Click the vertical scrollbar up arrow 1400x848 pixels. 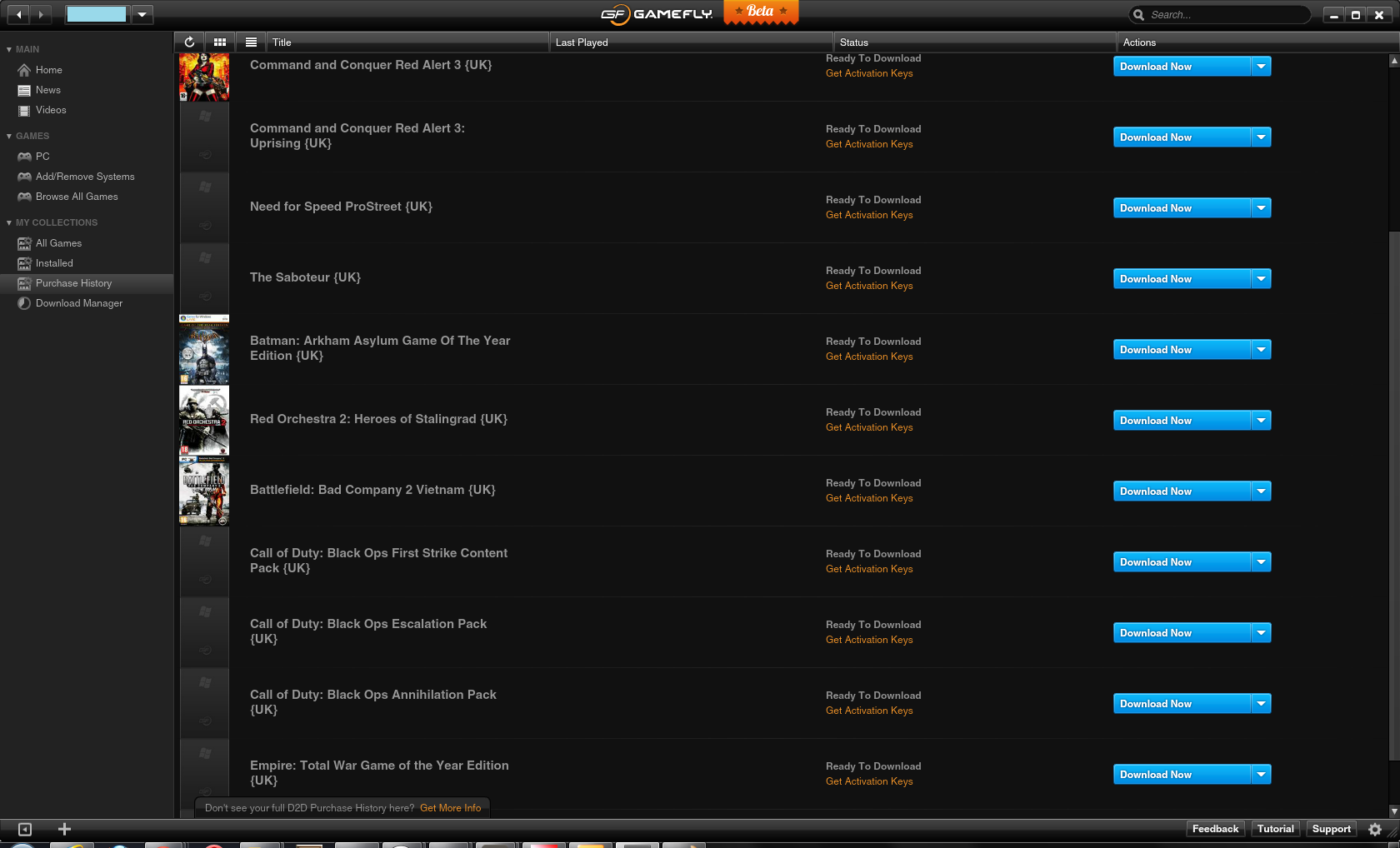point(1394,60)
